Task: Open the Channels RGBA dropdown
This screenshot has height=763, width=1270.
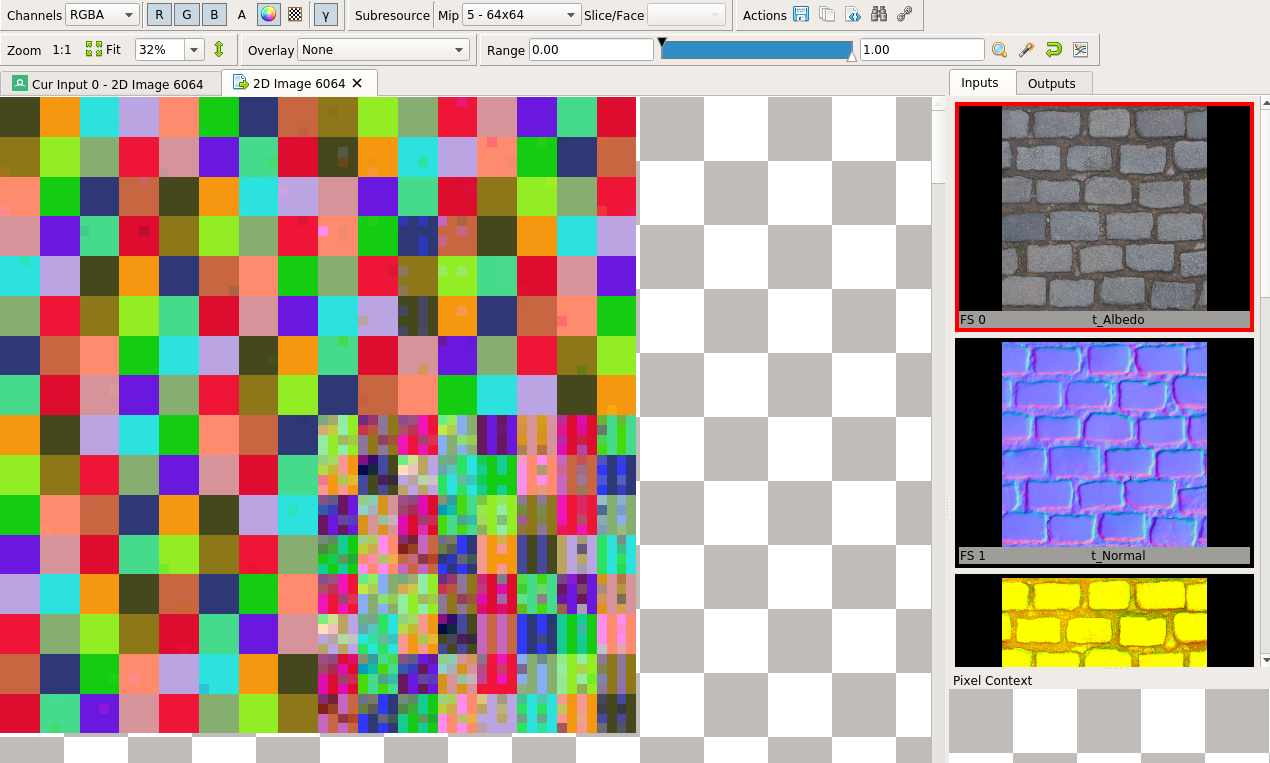Action: click(102, 15)
